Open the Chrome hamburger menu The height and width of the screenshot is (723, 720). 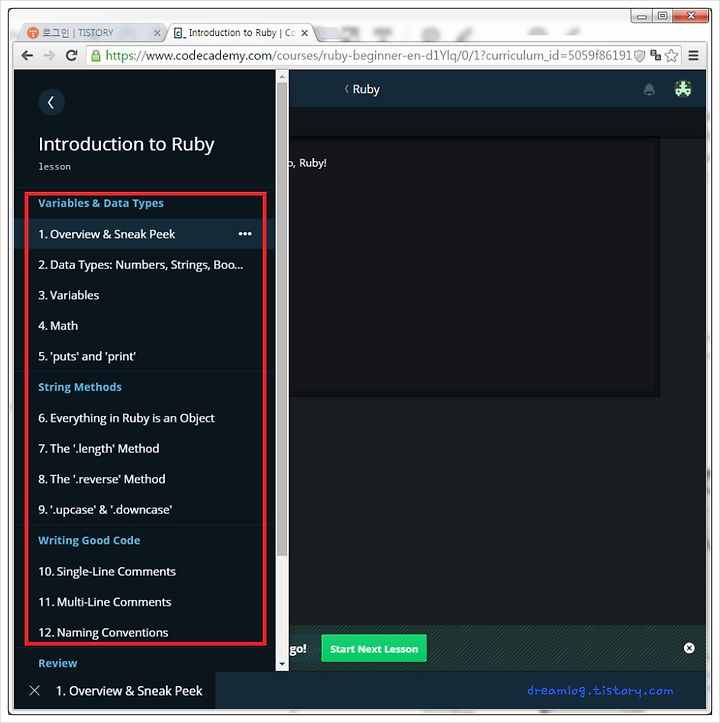click(x=693, y=56)
